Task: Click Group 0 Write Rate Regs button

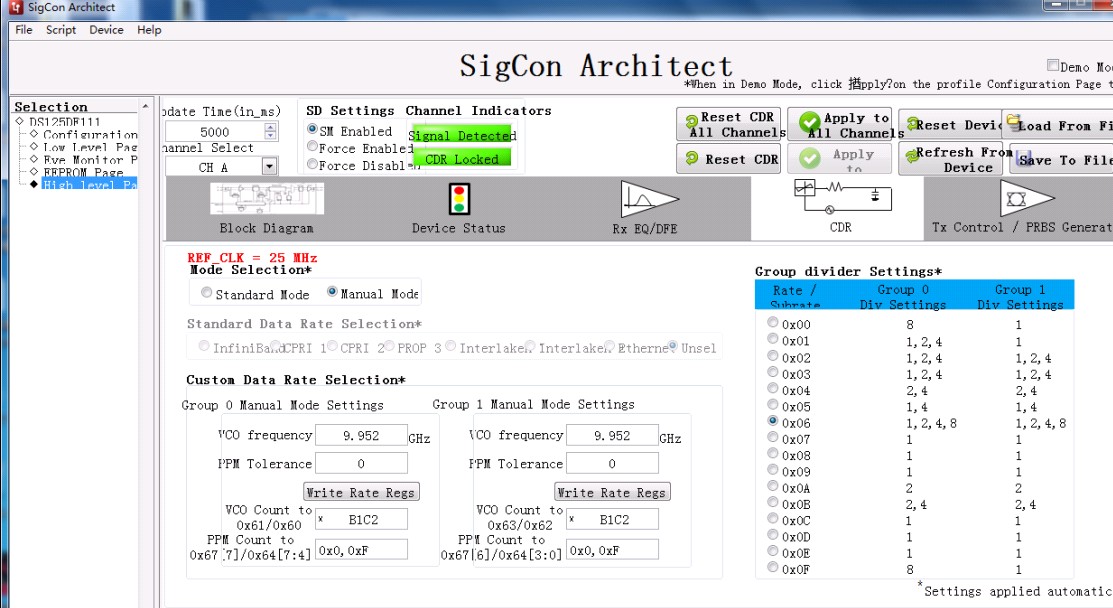Action: [361, 492]
